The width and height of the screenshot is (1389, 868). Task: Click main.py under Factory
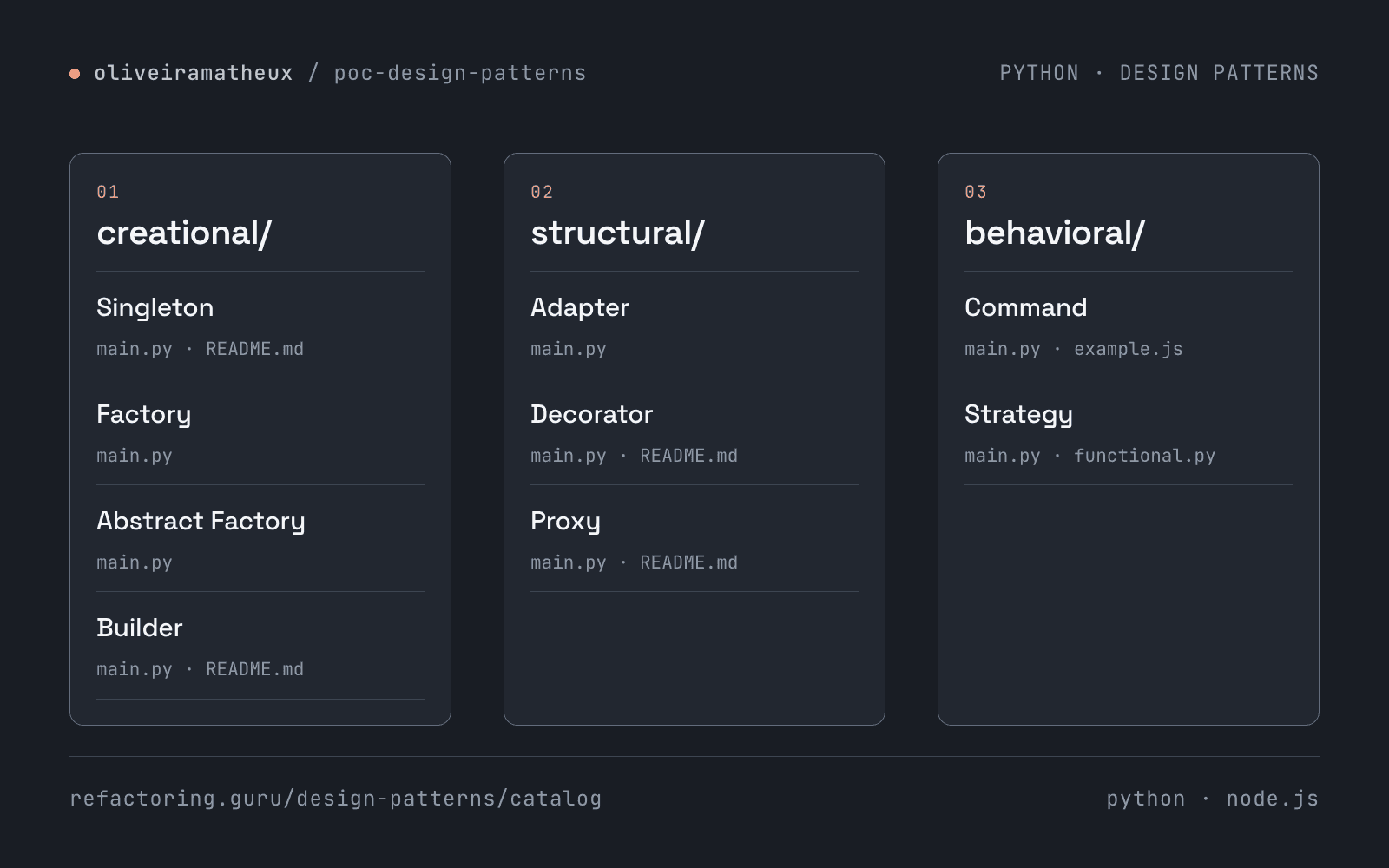(x=135, y=456)
